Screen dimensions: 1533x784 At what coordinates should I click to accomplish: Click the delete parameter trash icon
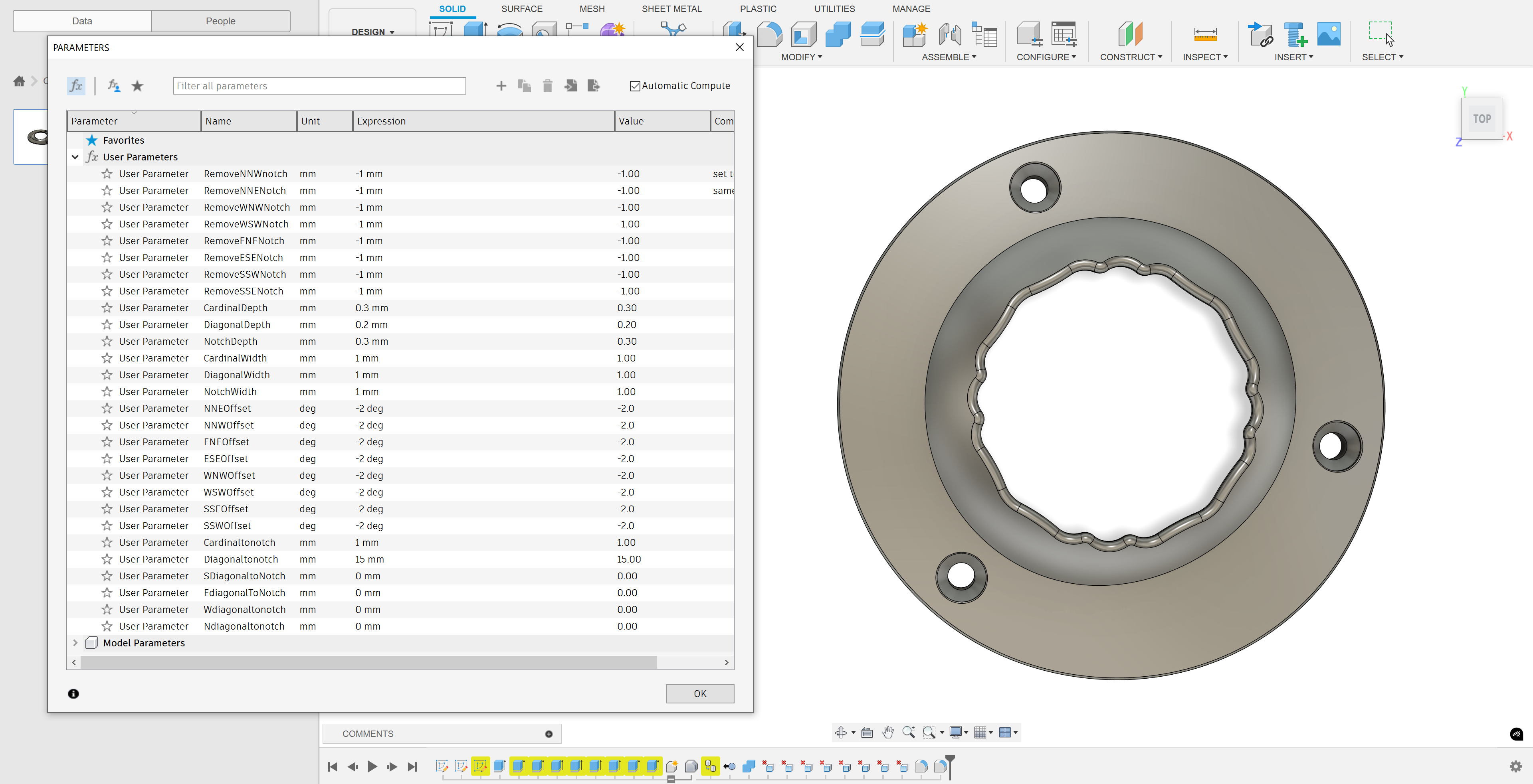[547, 86]
